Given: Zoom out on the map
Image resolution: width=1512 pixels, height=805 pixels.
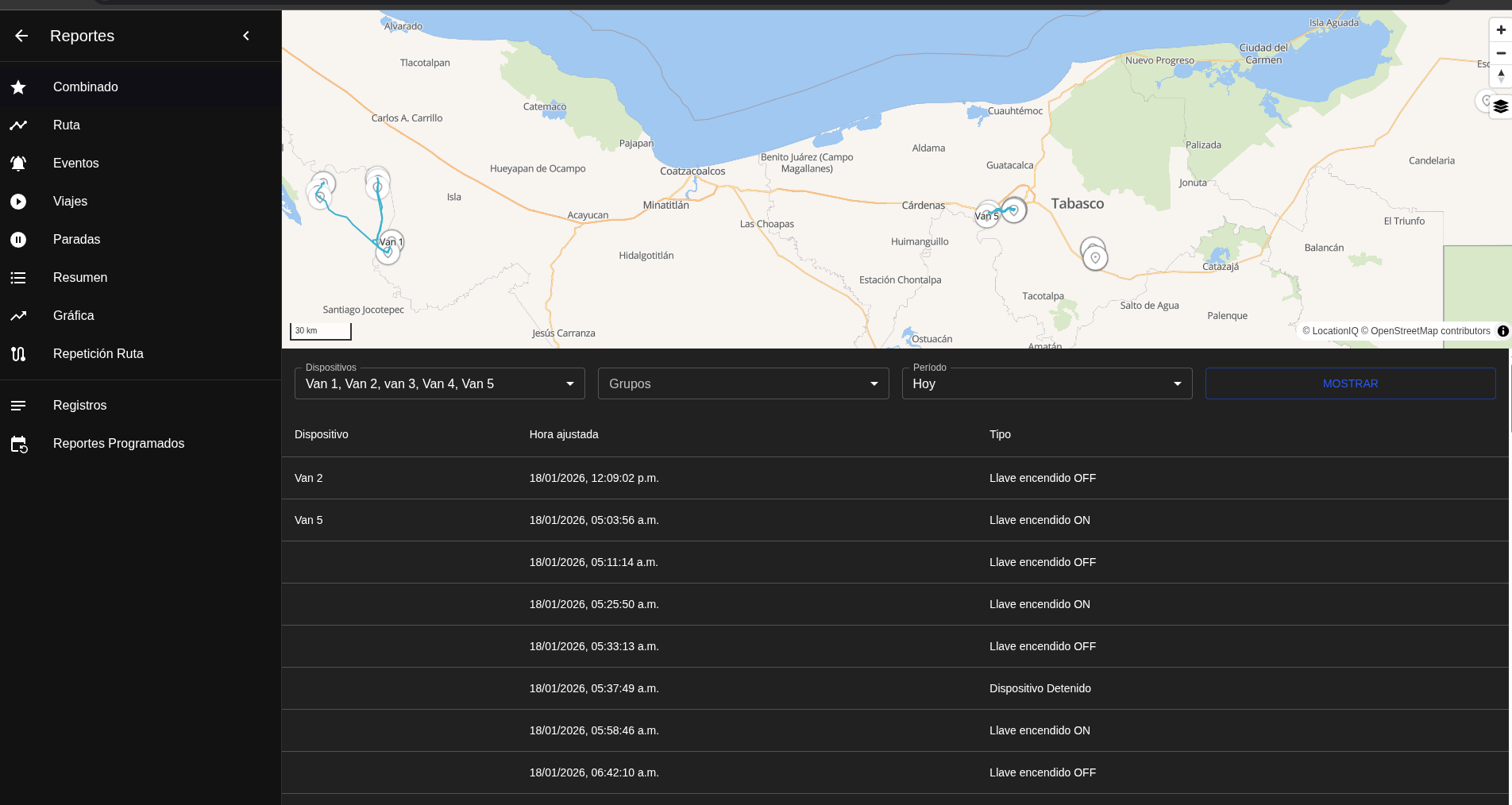Looking at the screenshot, I should point(1500,53).
